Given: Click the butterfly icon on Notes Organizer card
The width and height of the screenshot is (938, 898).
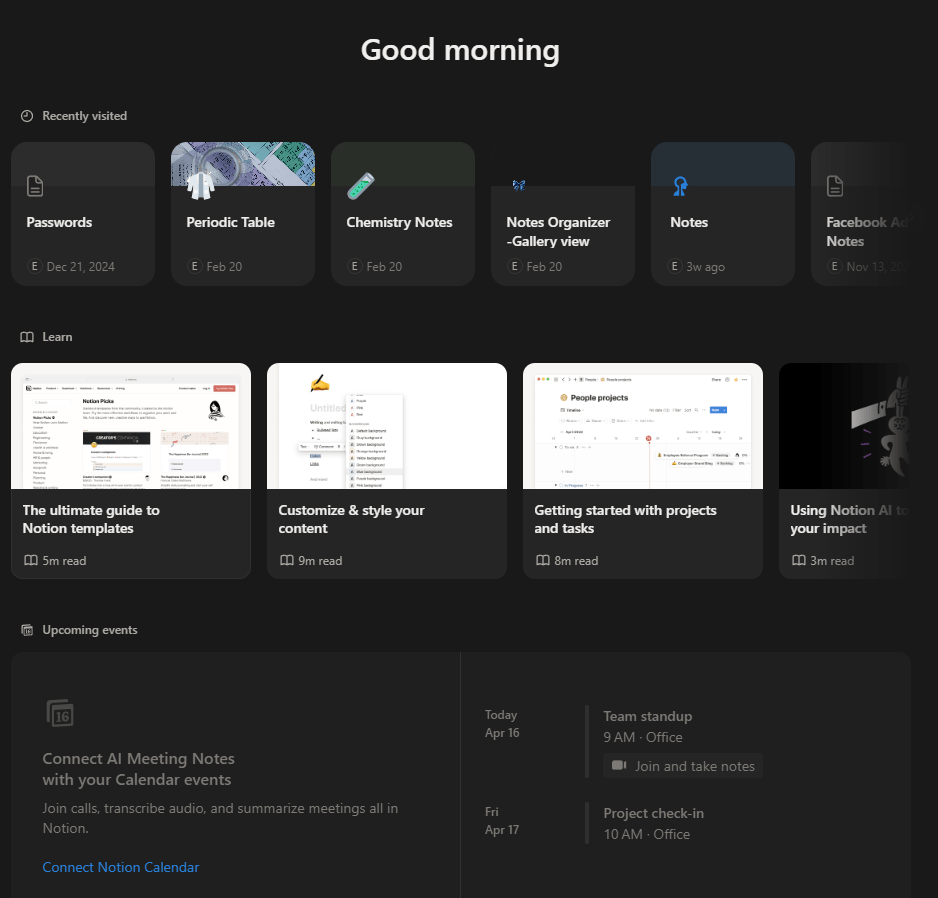Looking at the screenshot, I should pyautogui.click(x=519, y=185).
